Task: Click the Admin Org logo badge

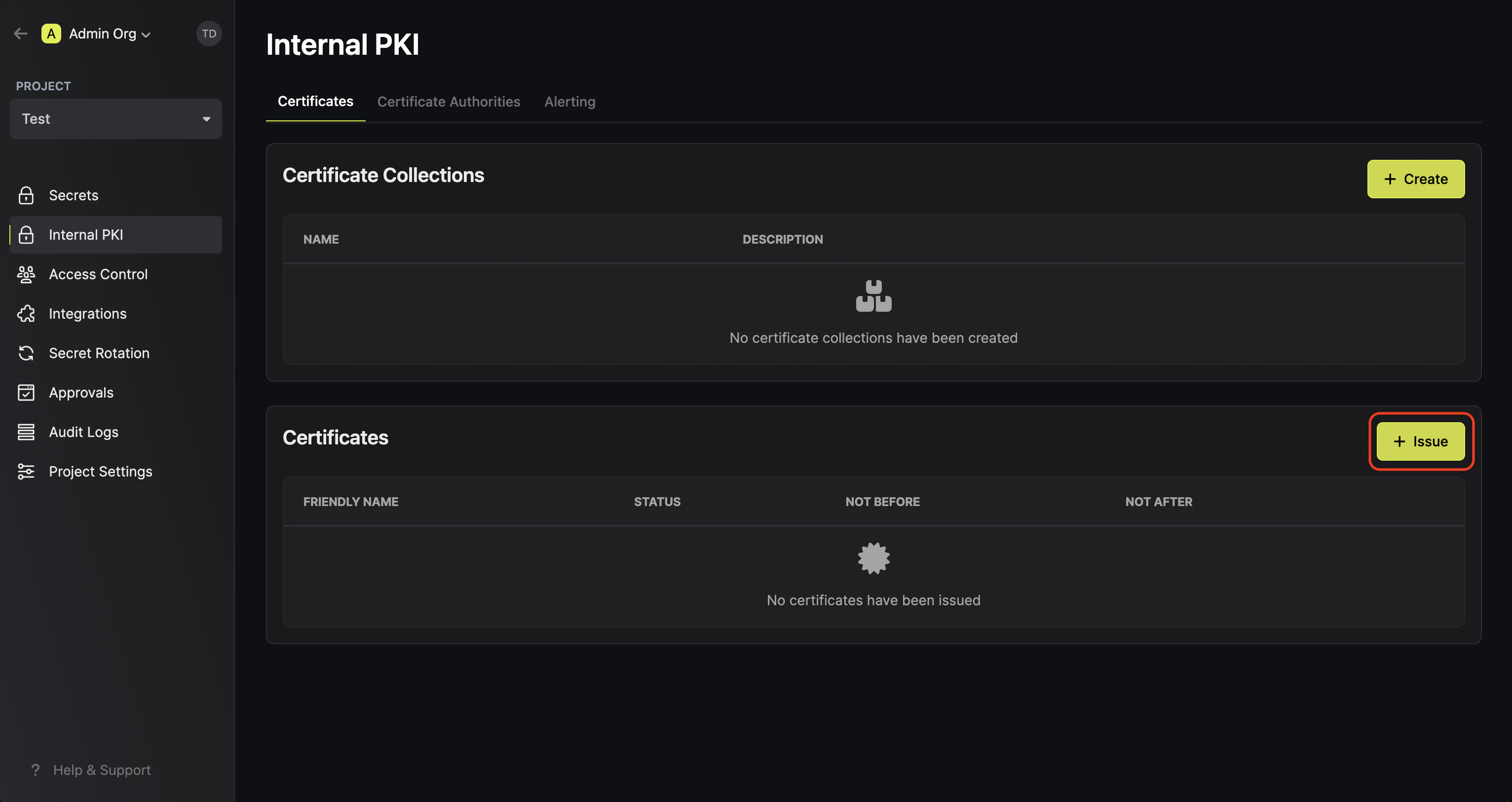Action: point(51,34)
